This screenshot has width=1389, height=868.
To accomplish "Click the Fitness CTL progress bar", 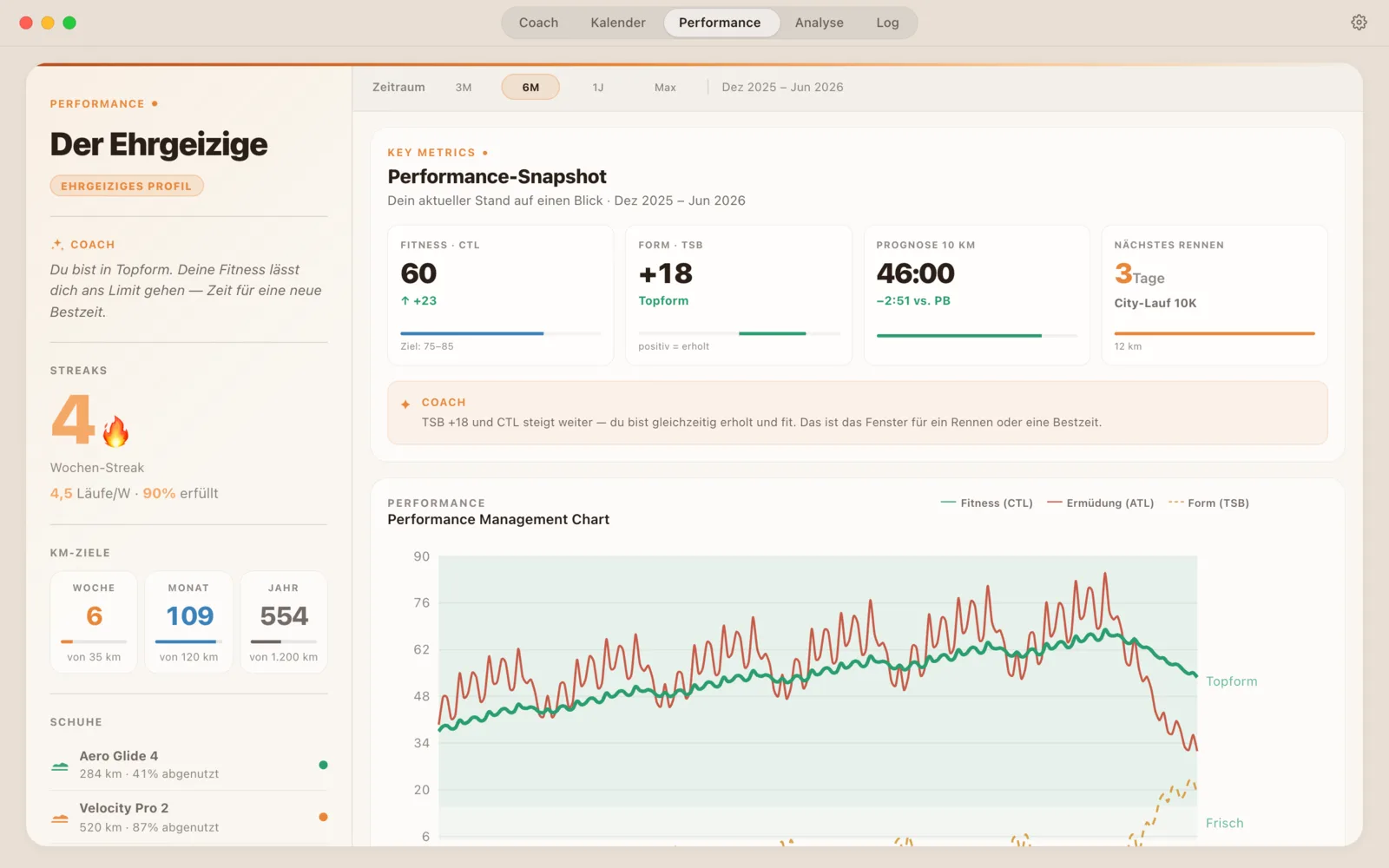I will [x=500, y=333].
